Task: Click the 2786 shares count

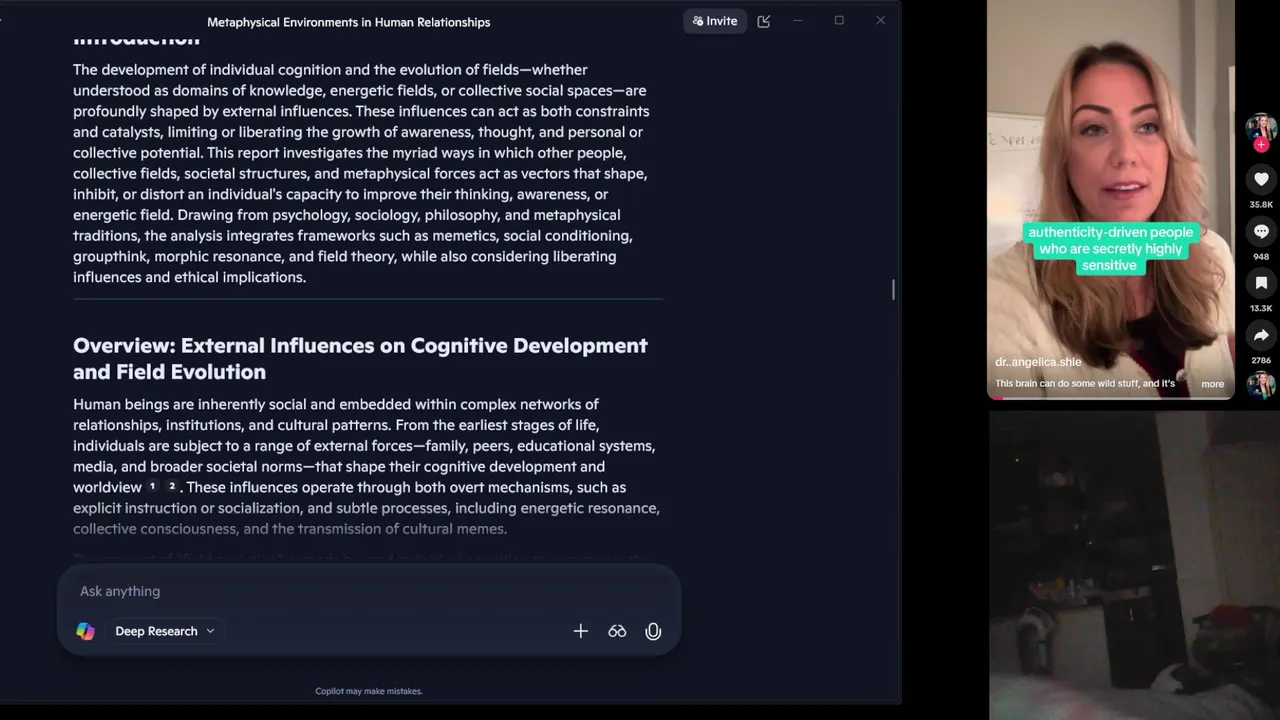Action: [1261, 360]
